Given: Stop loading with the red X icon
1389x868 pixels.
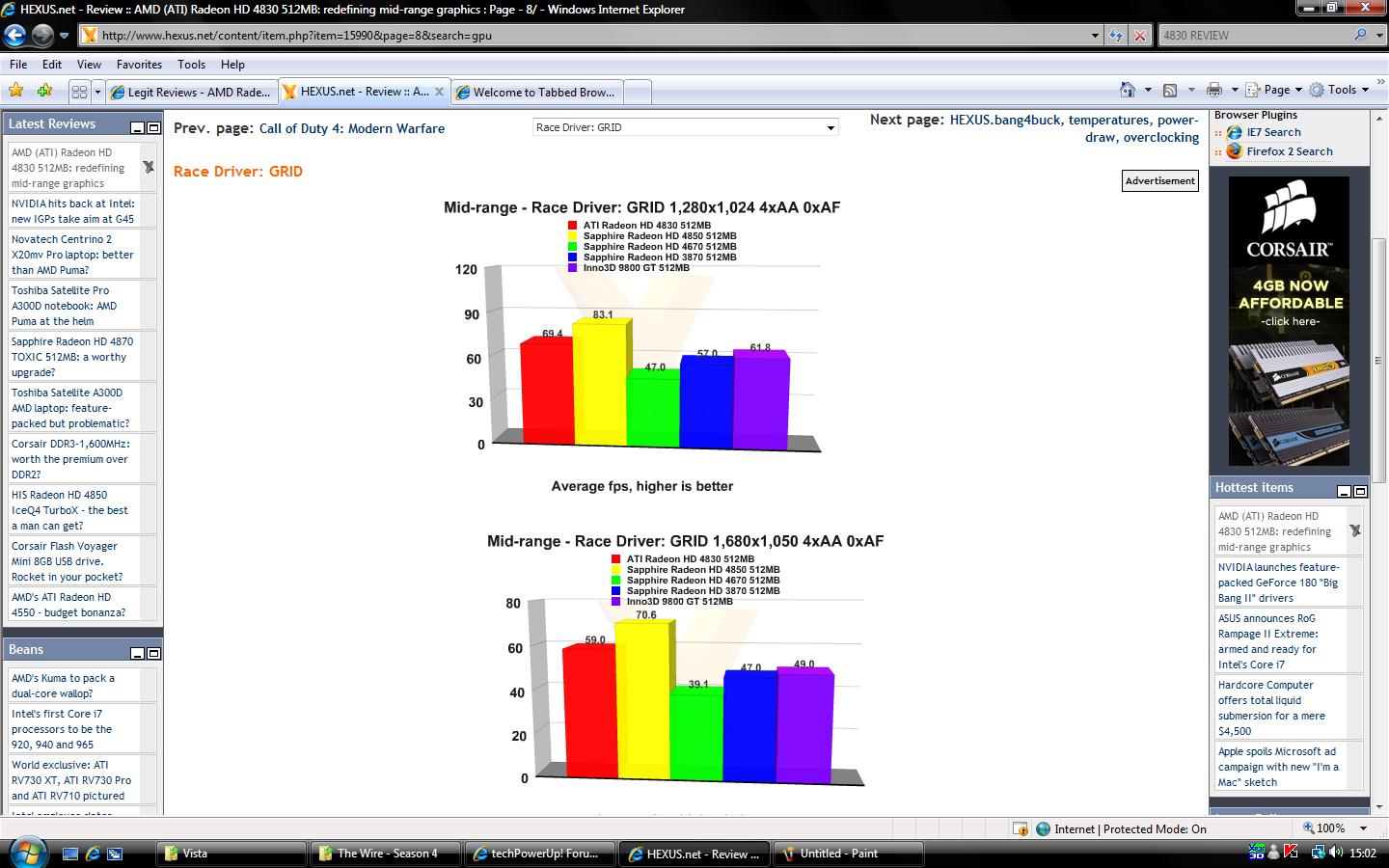Looking at the screenshot, I should pyautogui.click(x=1140, y=36).
